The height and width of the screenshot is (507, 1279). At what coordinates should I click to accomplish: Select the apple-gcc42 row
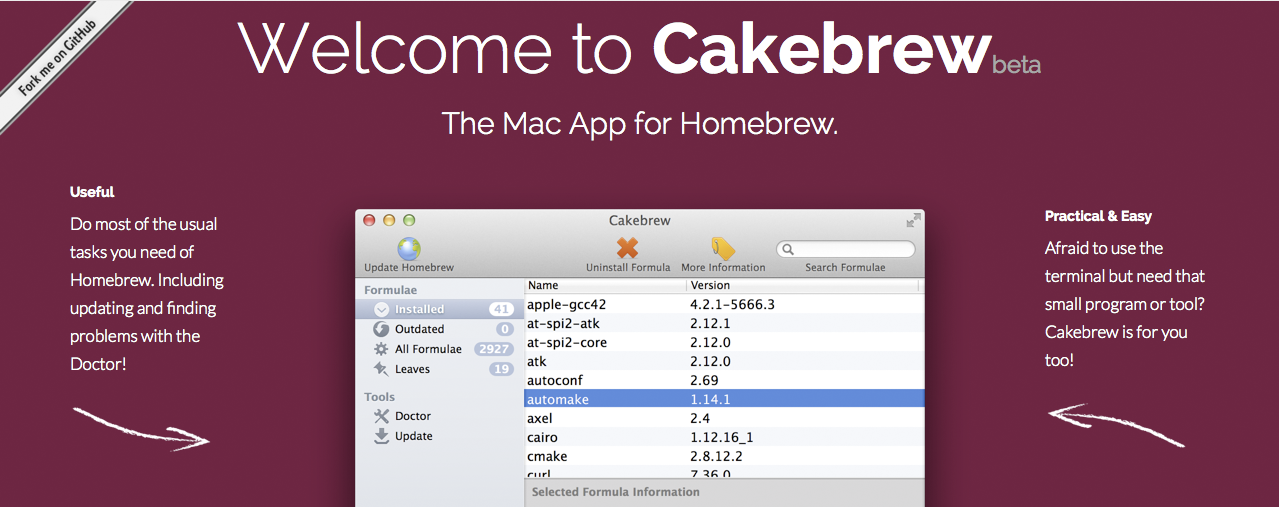(x=725, y=304)
